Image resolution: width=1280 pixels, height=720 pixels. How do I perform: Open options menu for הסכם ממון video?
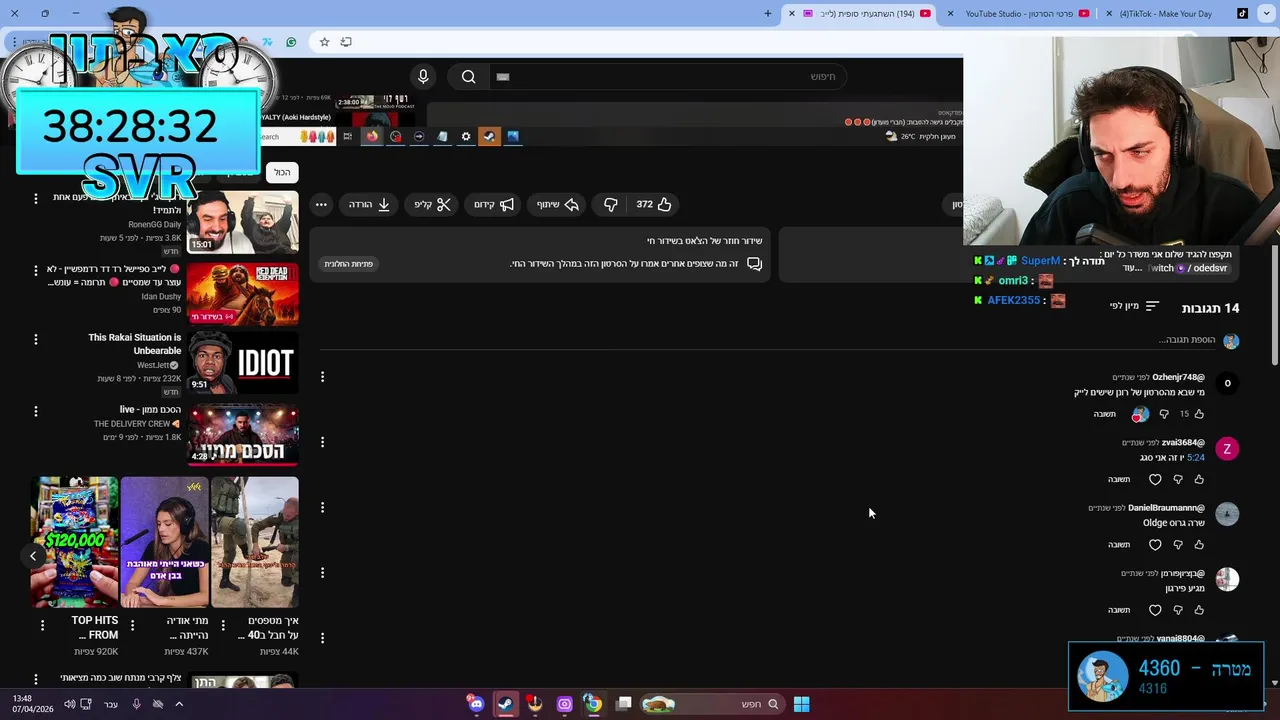[36, 411]
